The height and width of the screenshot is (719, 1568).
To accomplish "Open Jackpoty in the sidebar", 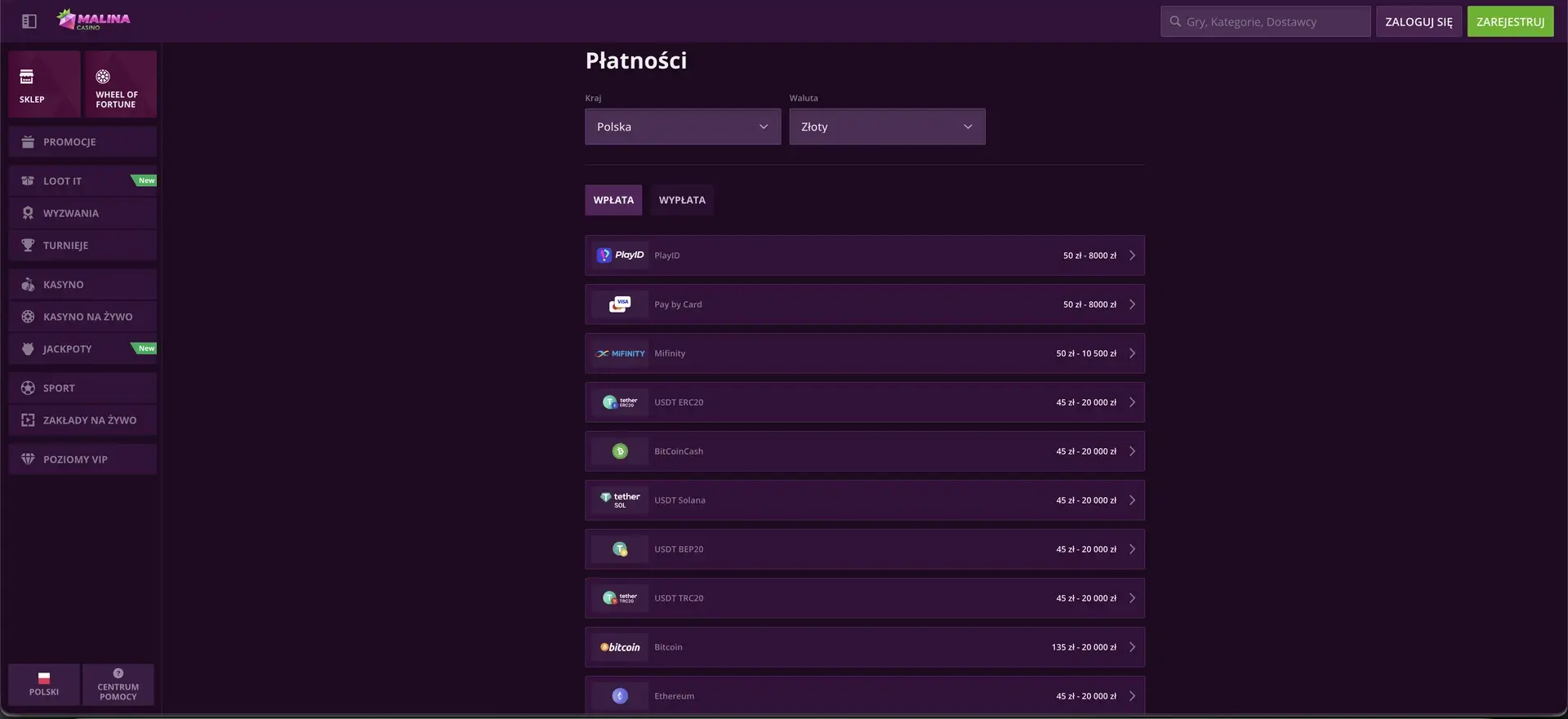I will point(82,349).
